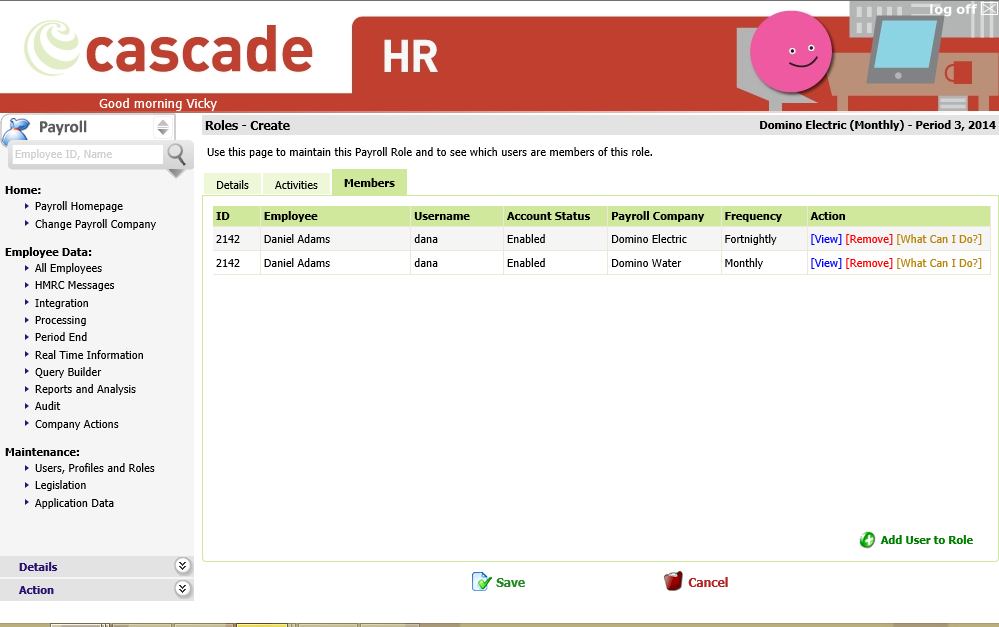Viewport: 999px width, 627px height.
Task: Click What Can I Do for Domino Water
Action: [x=939, y=263]
